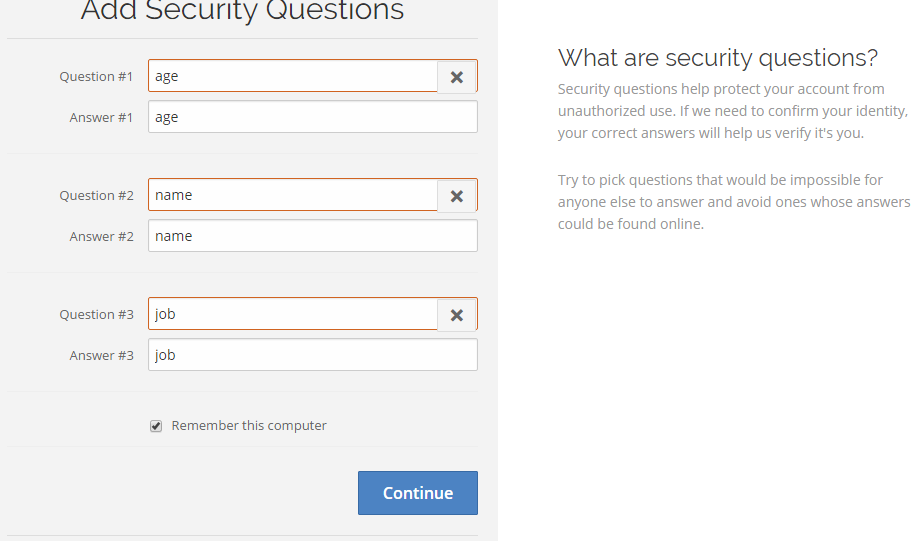The image size is (924, 541).
Task: Click the Question #2 label
Action: tap(96, 196)
